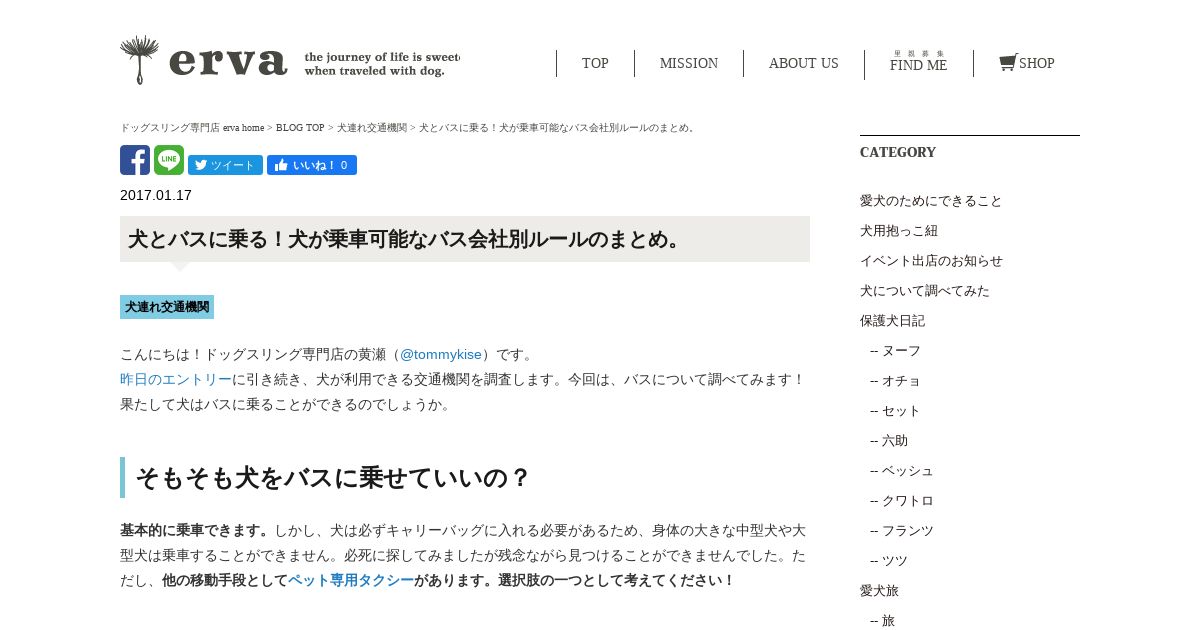The image size is (1200, 630).
Task: Select category 犬について調べてみた
Action: 925,291
